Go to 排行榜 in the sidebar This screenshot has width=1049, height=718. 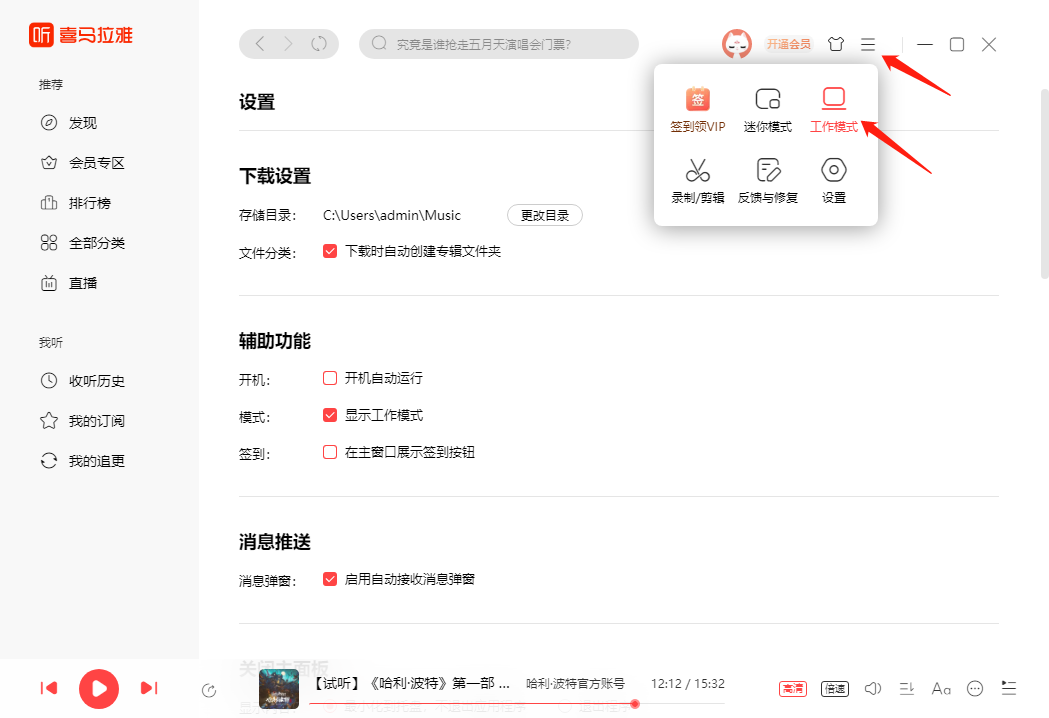[x=89, y=203]
